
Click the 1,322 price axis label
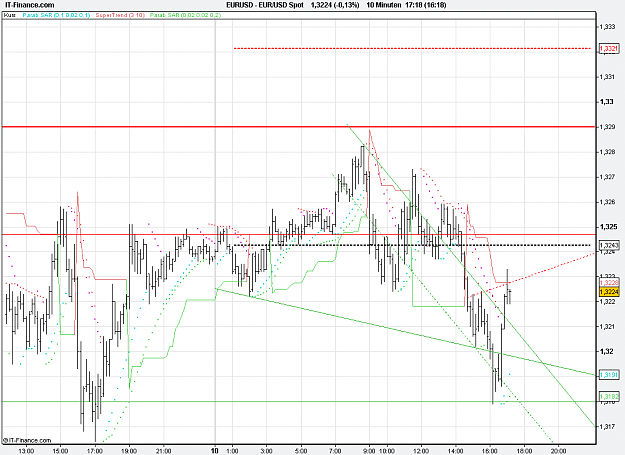pos(607,302)
